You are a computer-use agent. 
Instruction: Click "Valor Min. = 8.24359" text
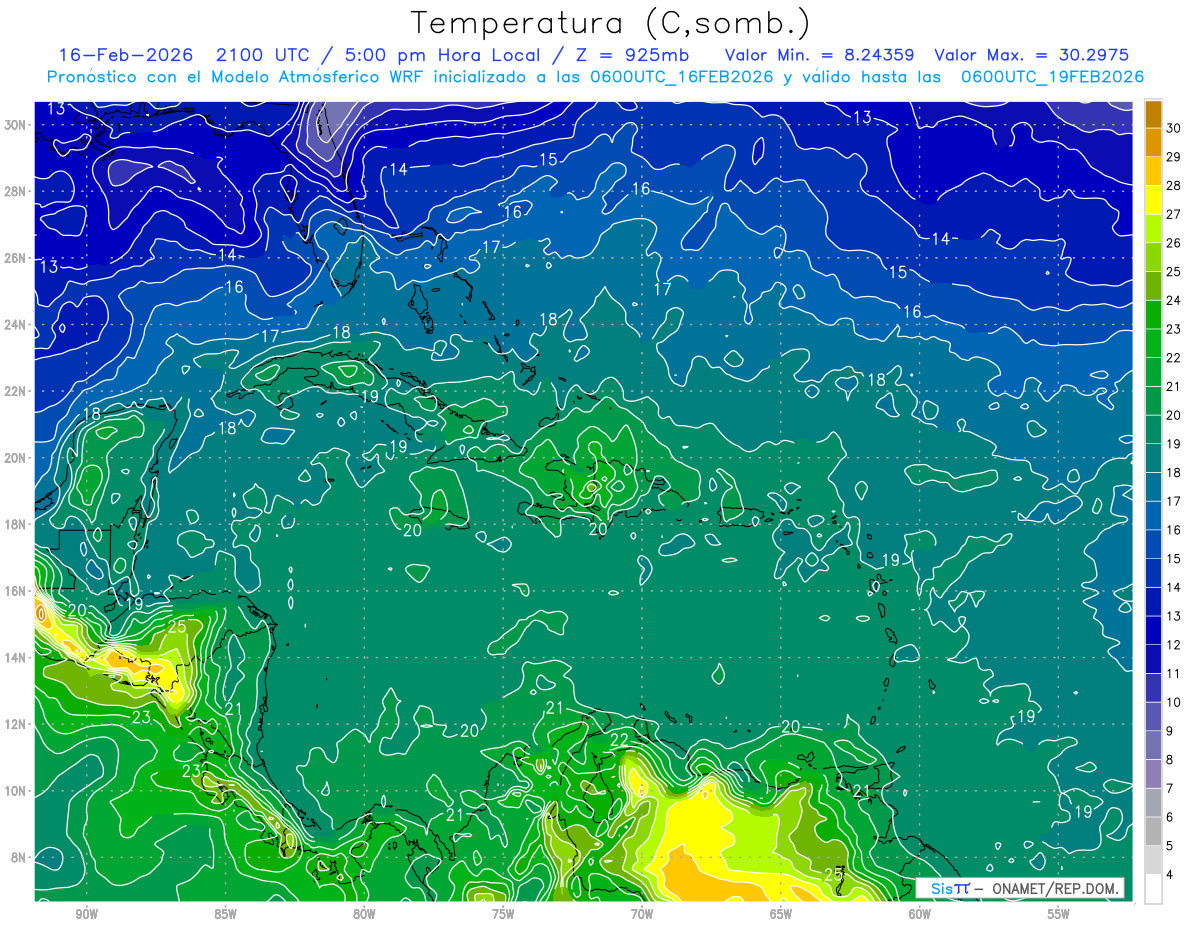(819, 55)
